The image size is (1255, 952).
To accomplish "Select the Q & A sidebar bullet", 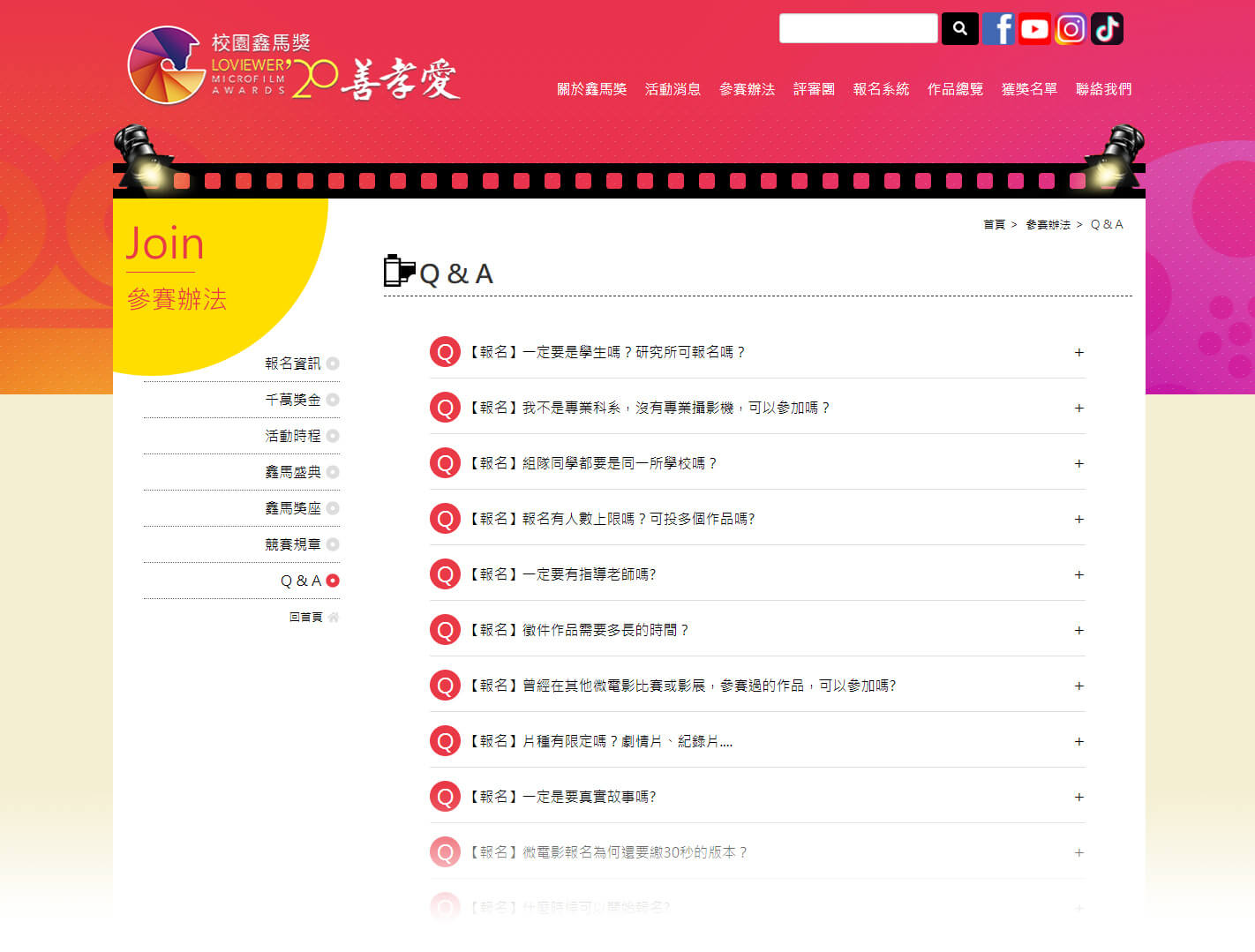I will coord(333,581).
